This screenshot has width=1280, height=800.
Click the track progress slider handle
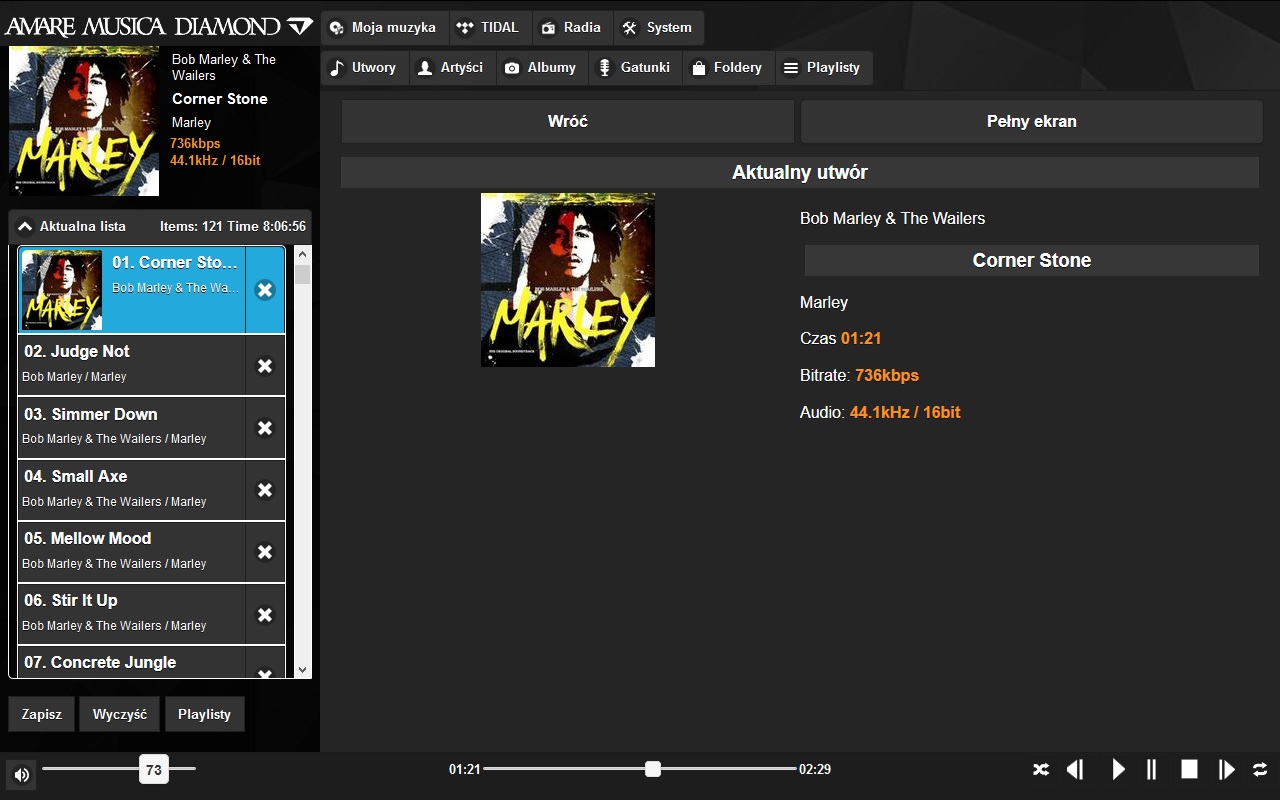pyautogui.click(x=653, y=769)
